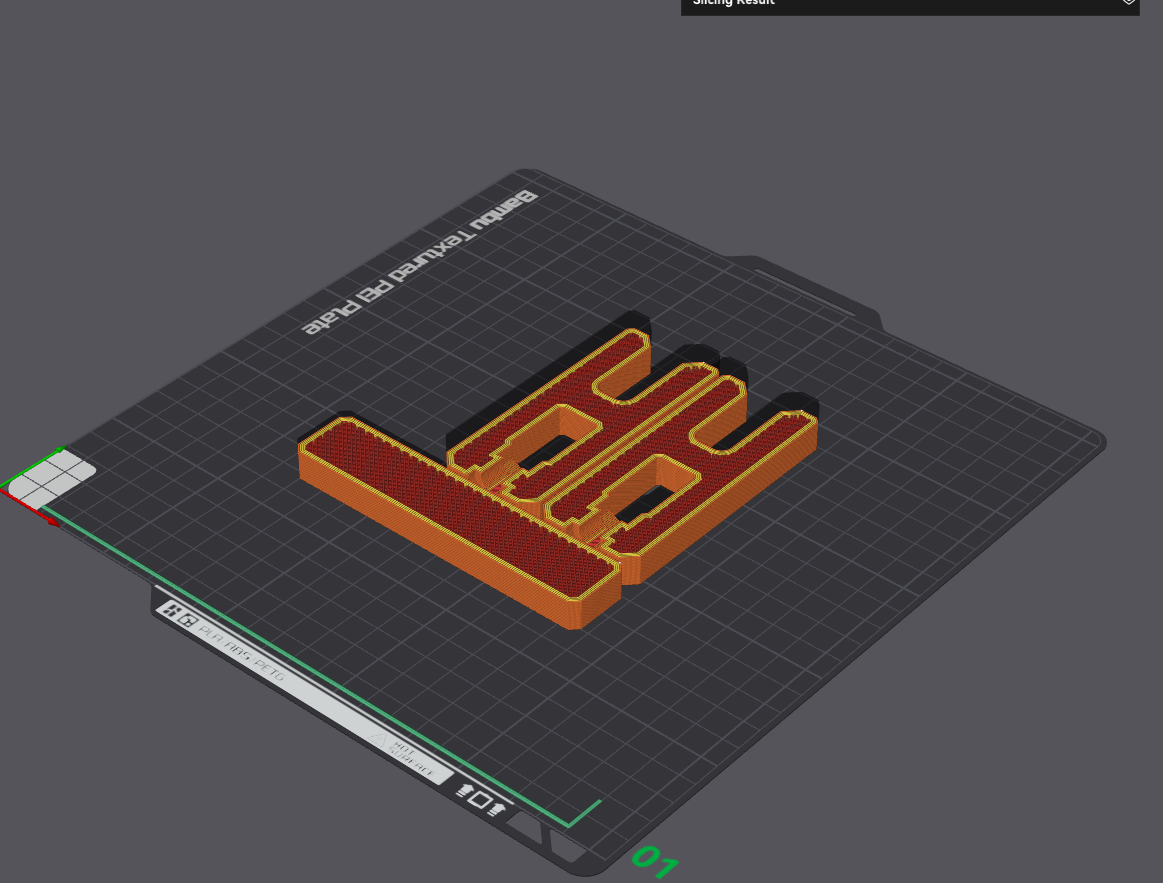Image resolution: width=1163 pixels, height=883 pixels.
Task: Click the green plate number 01
Action: pos(655,861)
